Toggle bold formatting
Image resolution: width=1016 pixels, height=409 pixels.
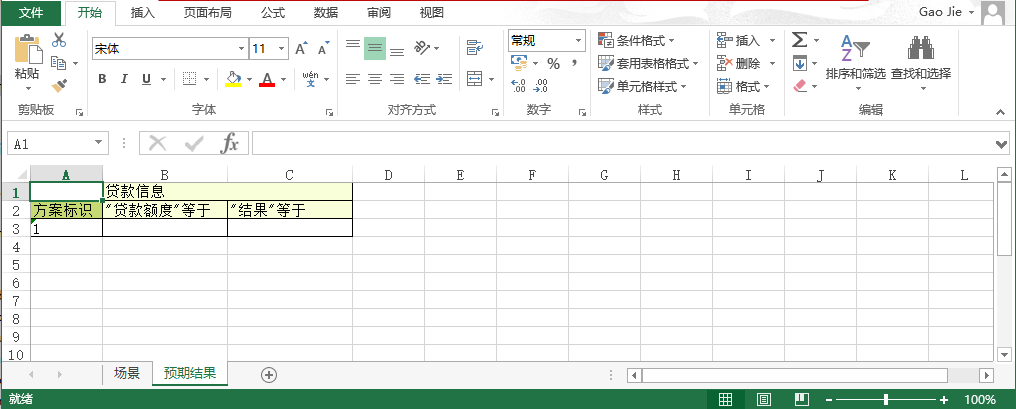[102, 79]
